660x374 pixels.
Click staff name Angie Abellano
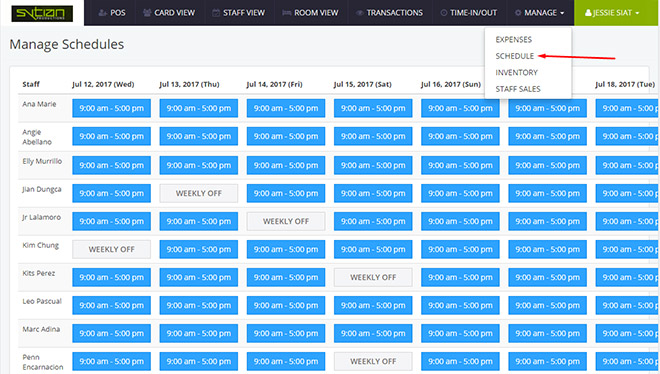[x=37, y=137]
